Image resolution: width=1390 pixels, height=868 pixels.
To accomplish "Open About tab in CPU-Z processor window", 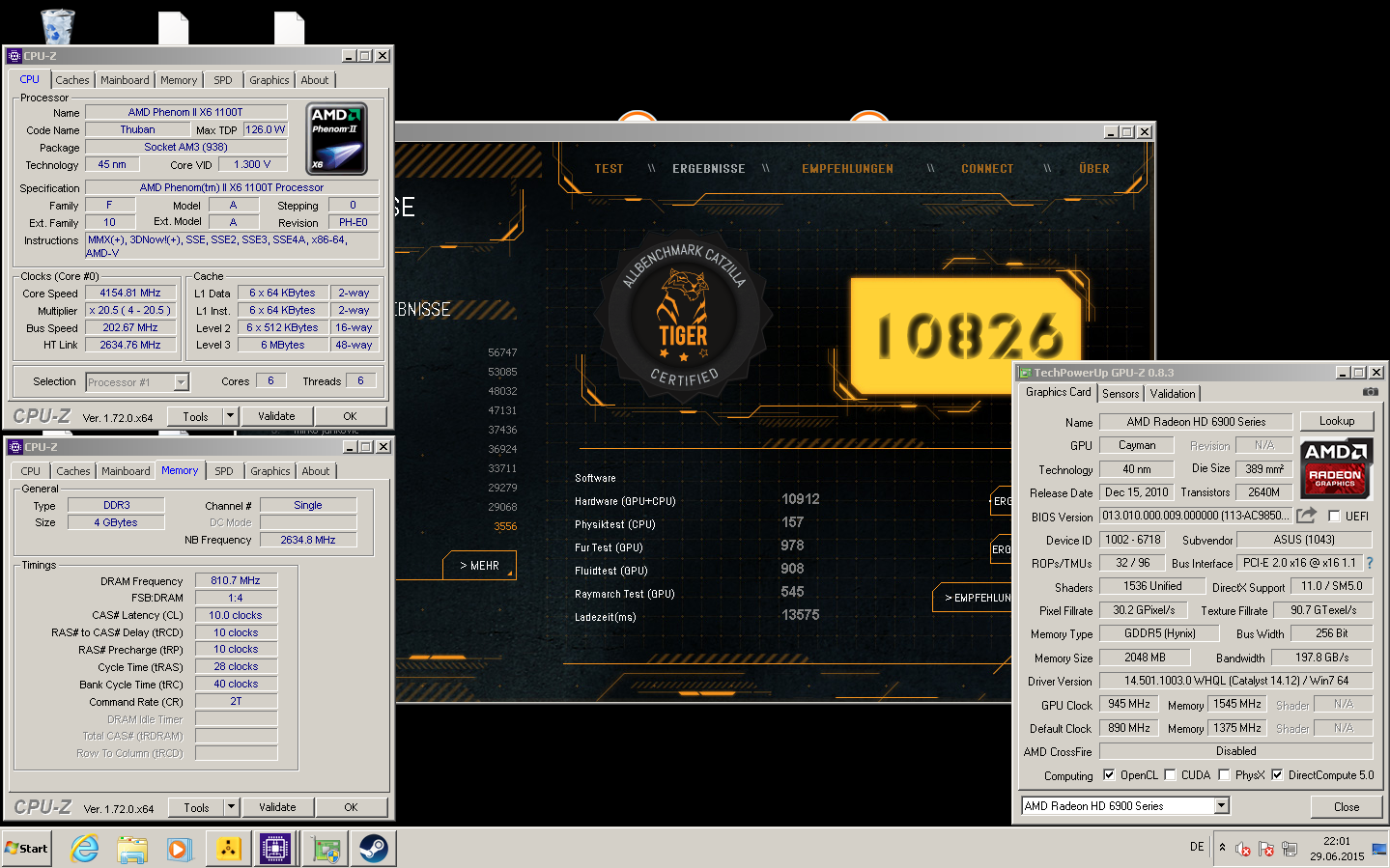I will [x=315, y=80].
